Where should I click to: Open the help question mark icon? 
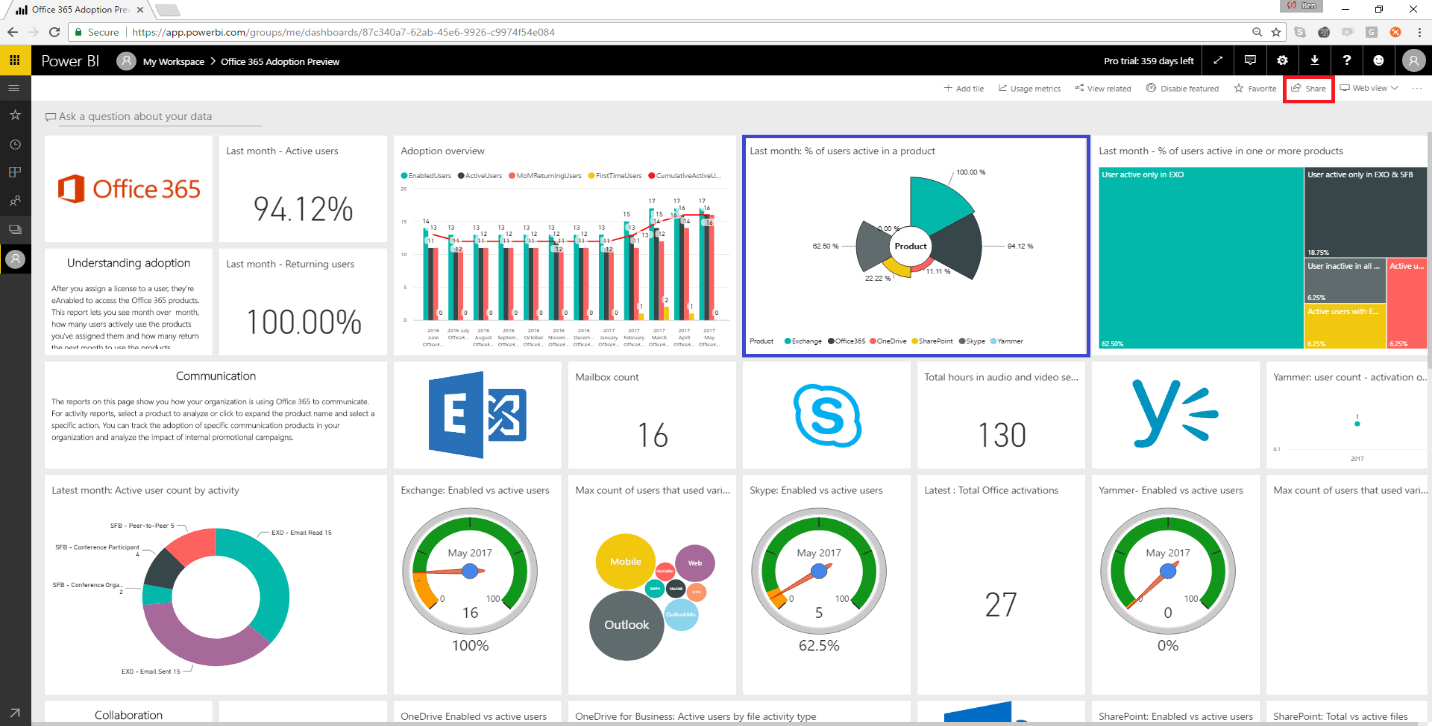1347,60
